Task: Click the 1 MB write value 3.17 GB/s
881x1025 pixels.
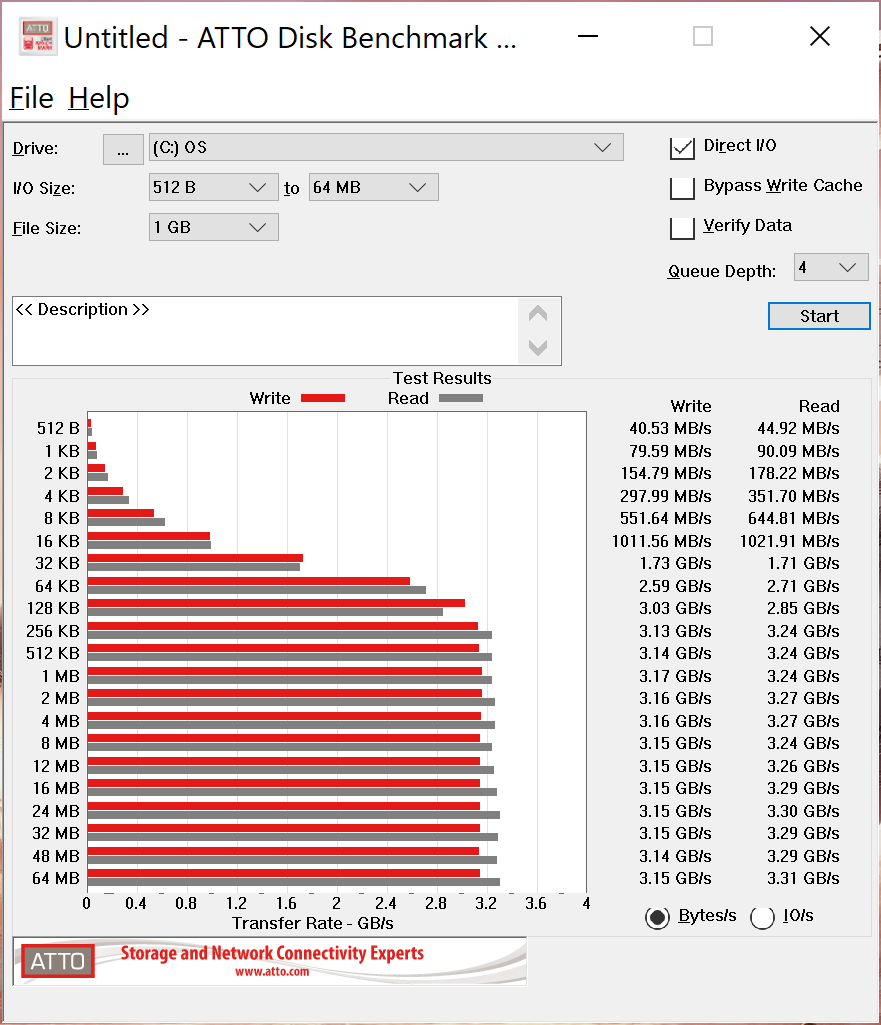Action: coord(675,677)
